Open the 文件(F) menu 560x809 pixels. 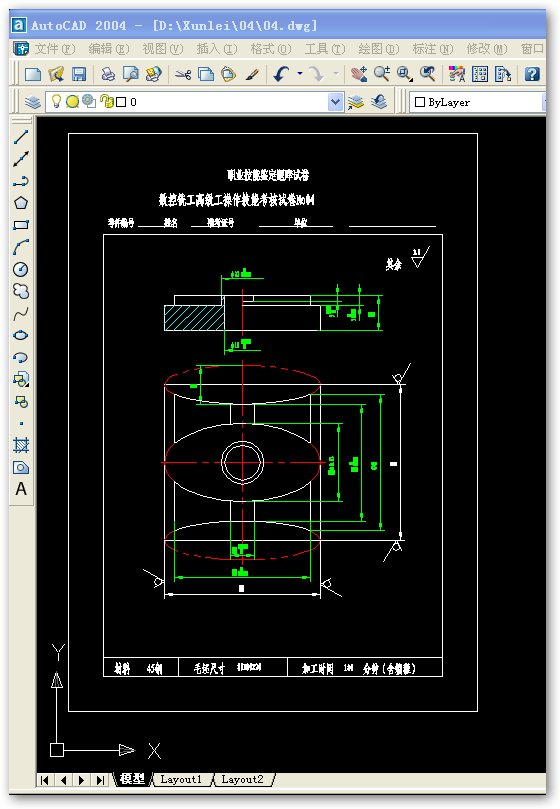[55, 49]
